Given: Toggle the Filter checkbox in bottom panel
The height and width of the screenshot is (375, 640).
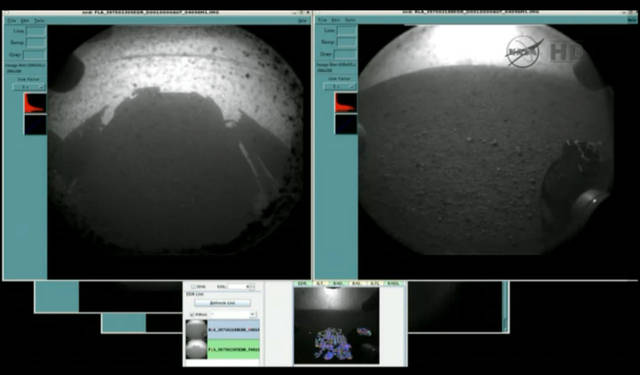Looking at the screenshot, I should (193, 315).
